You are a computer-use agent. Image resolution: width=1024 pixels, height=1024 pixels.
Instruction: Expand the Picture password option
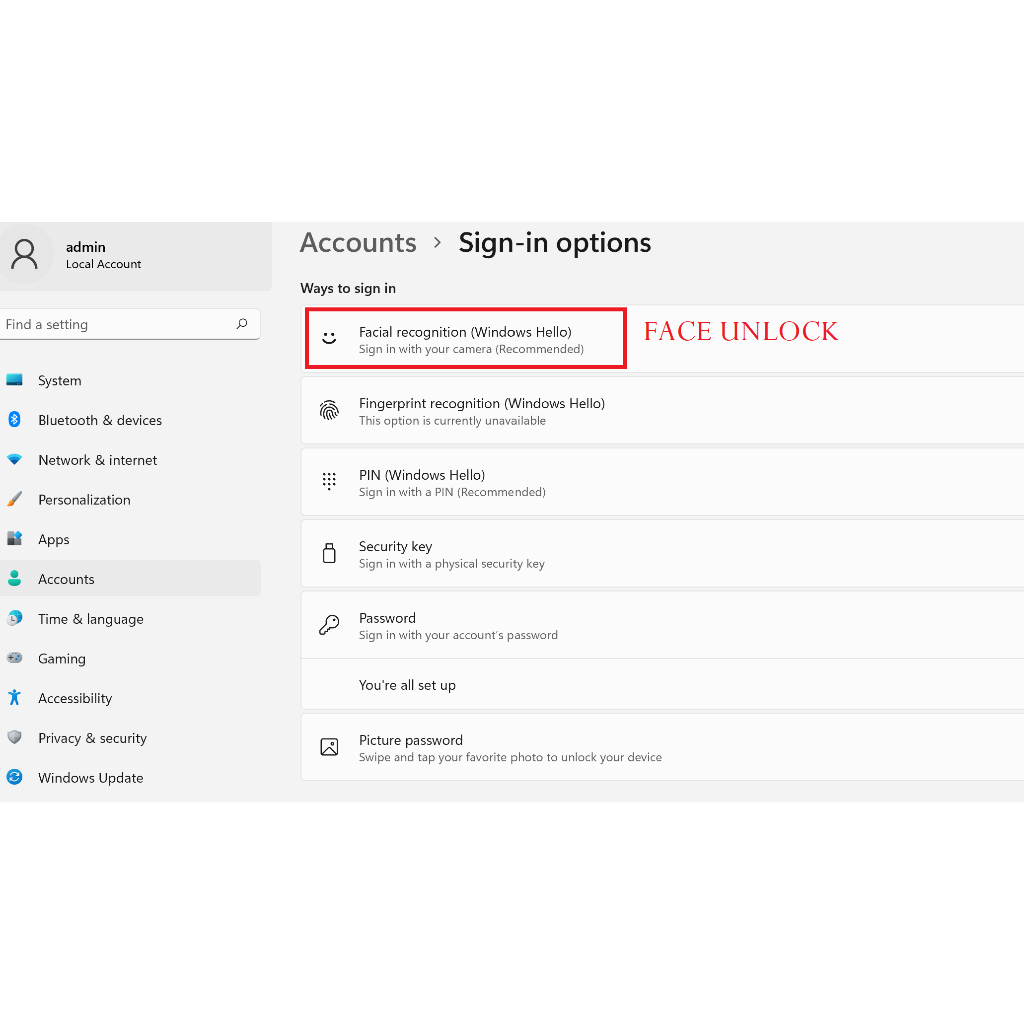[x=660, y=747]
